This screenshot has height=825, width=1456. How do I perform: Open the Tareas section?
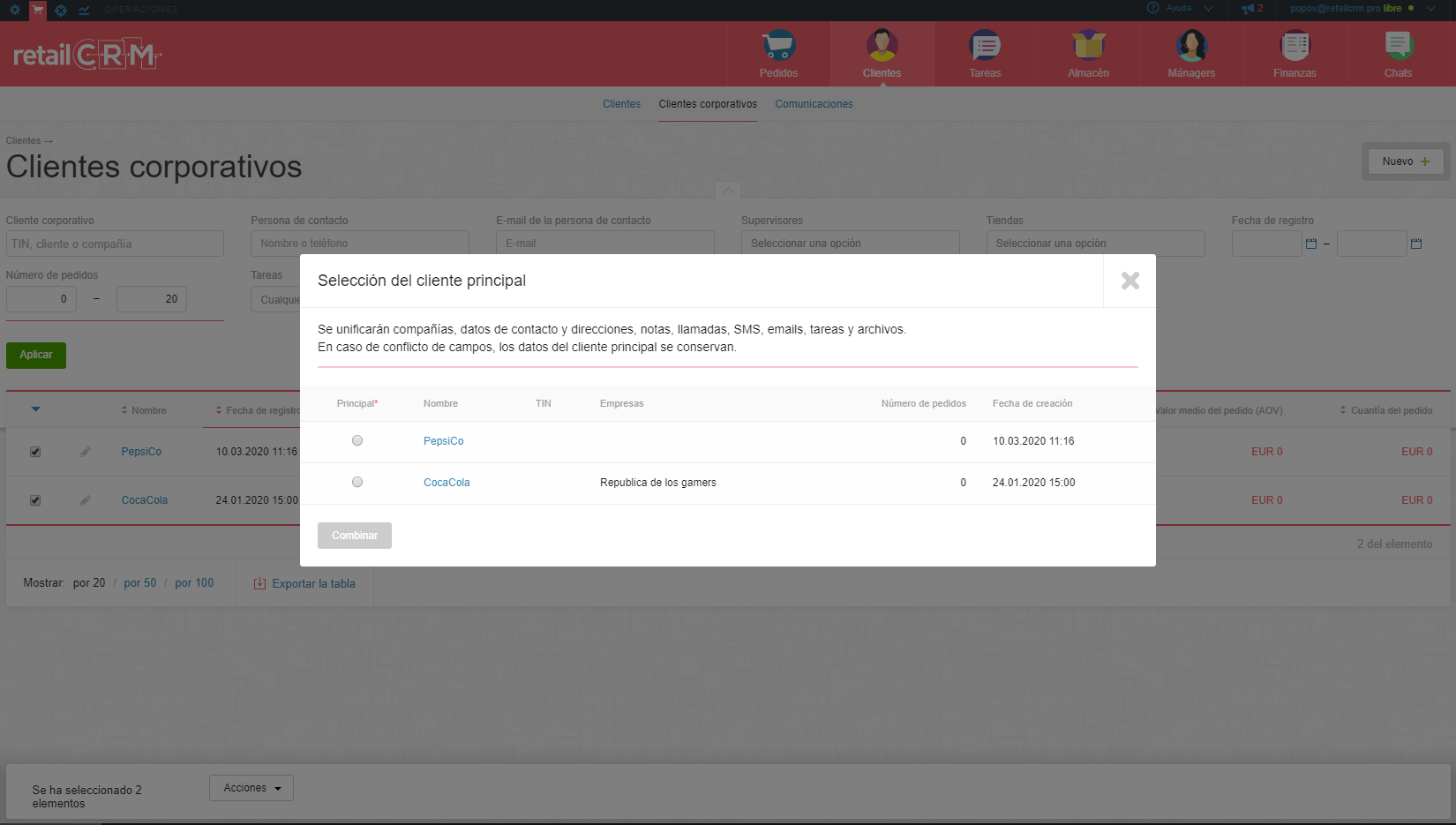(985, 54)
